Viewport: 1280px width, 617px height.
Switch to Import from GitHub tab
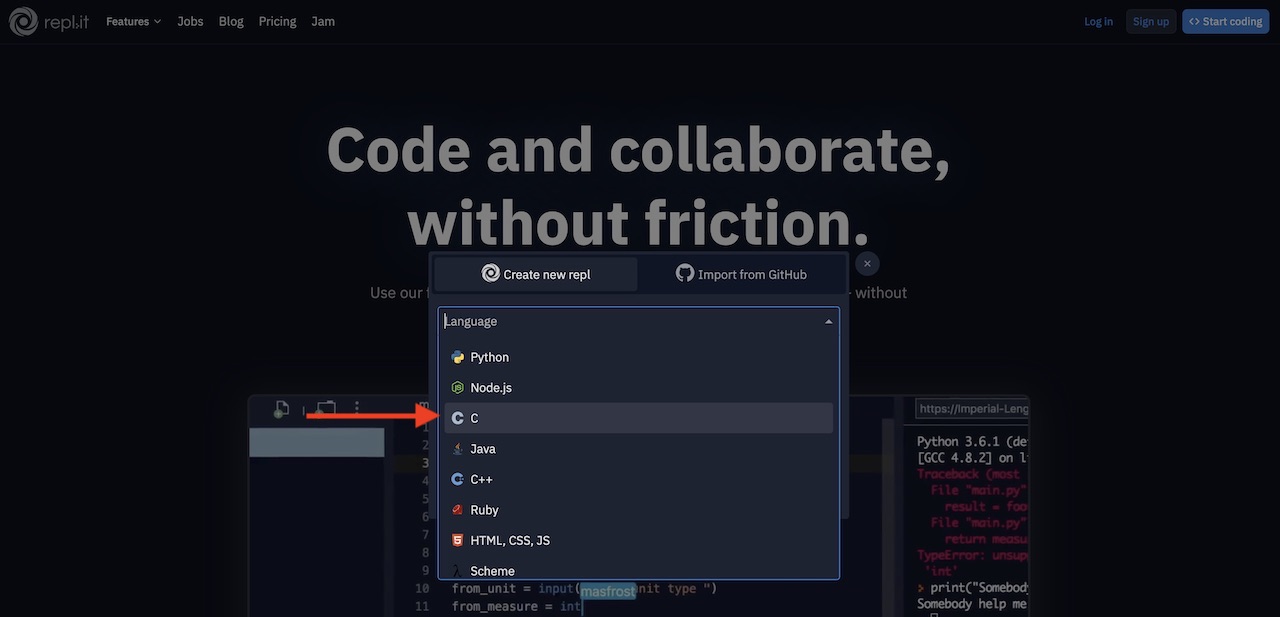click(x=741, y=274)
